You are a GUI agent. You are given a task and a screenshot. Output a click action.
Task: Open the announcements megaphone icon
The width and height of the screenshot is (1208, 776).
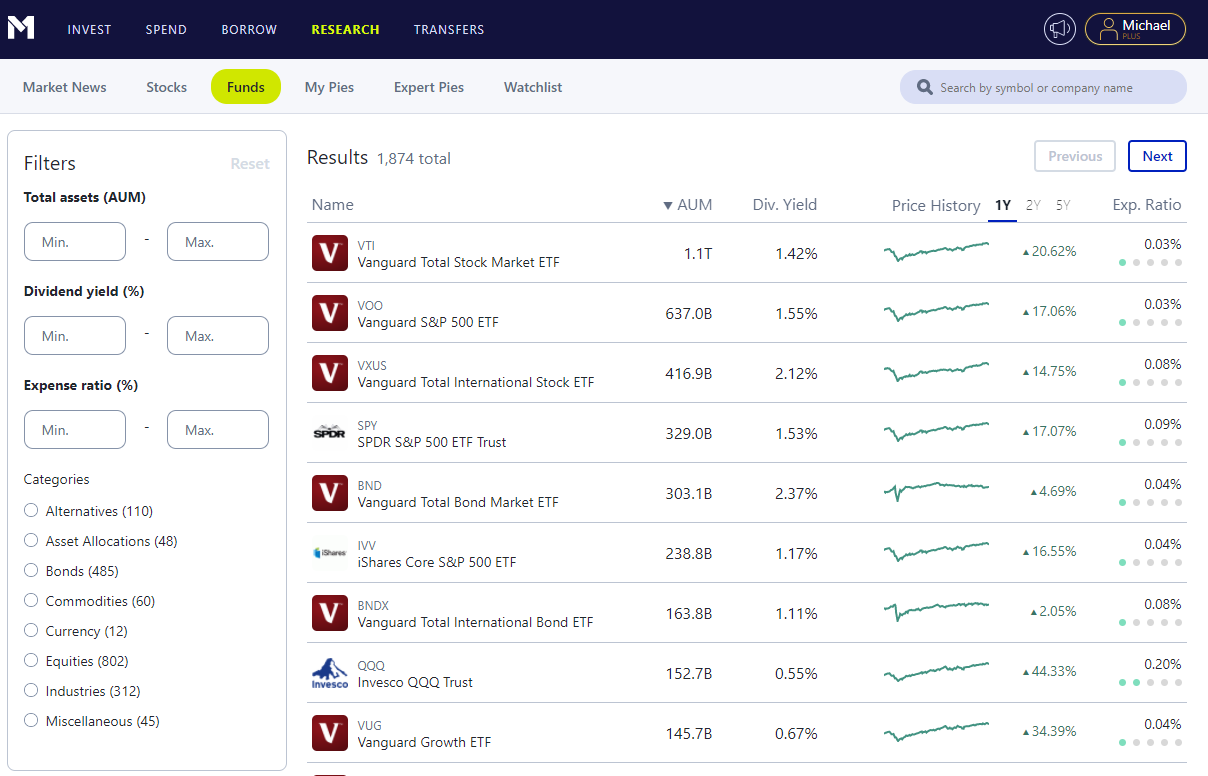click(x=1060, y=29)
